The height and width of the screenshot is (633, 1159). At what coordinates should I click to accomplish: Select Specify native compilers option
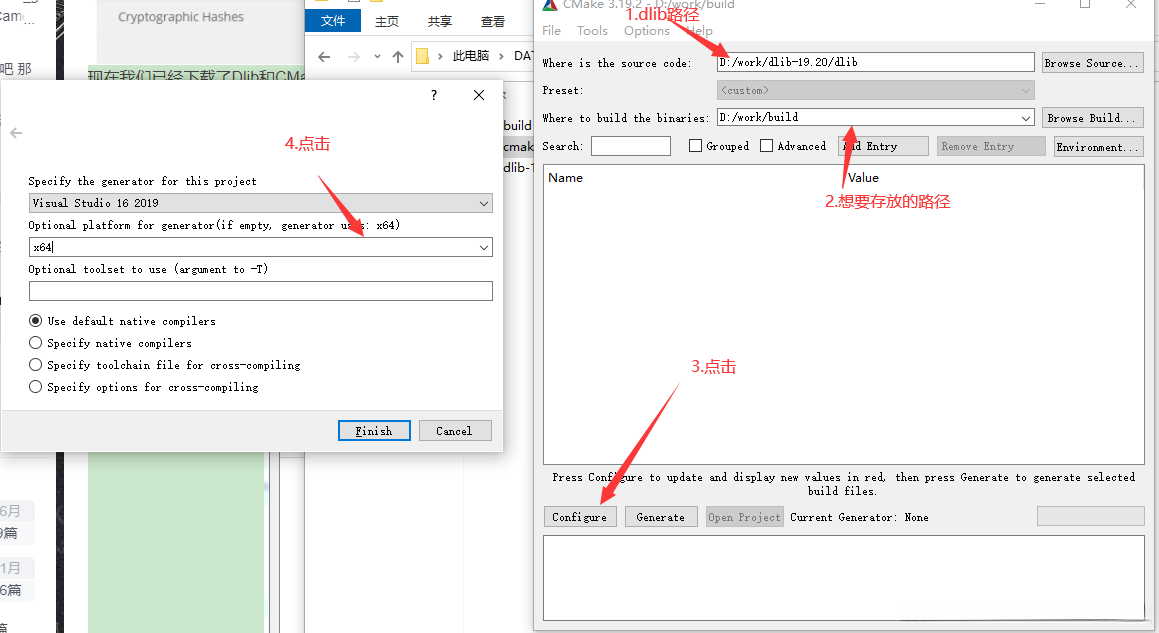(x=35, y=343)
